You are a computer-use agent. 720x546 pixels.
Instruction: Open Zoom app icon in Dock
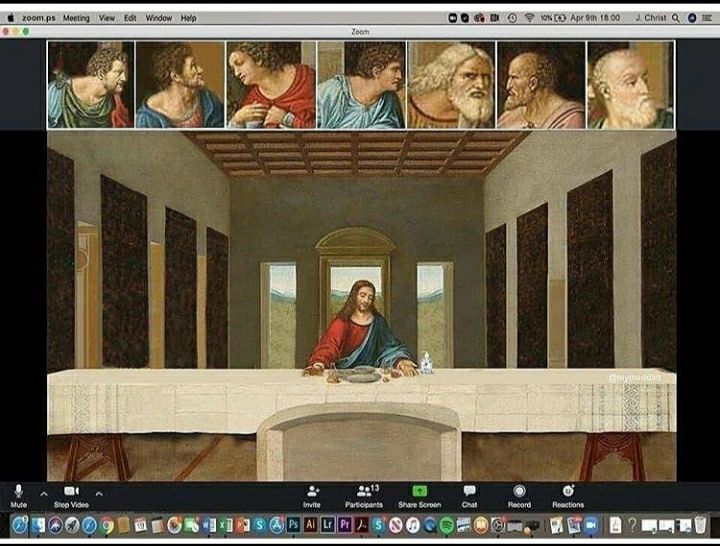(x=591, y=525)
